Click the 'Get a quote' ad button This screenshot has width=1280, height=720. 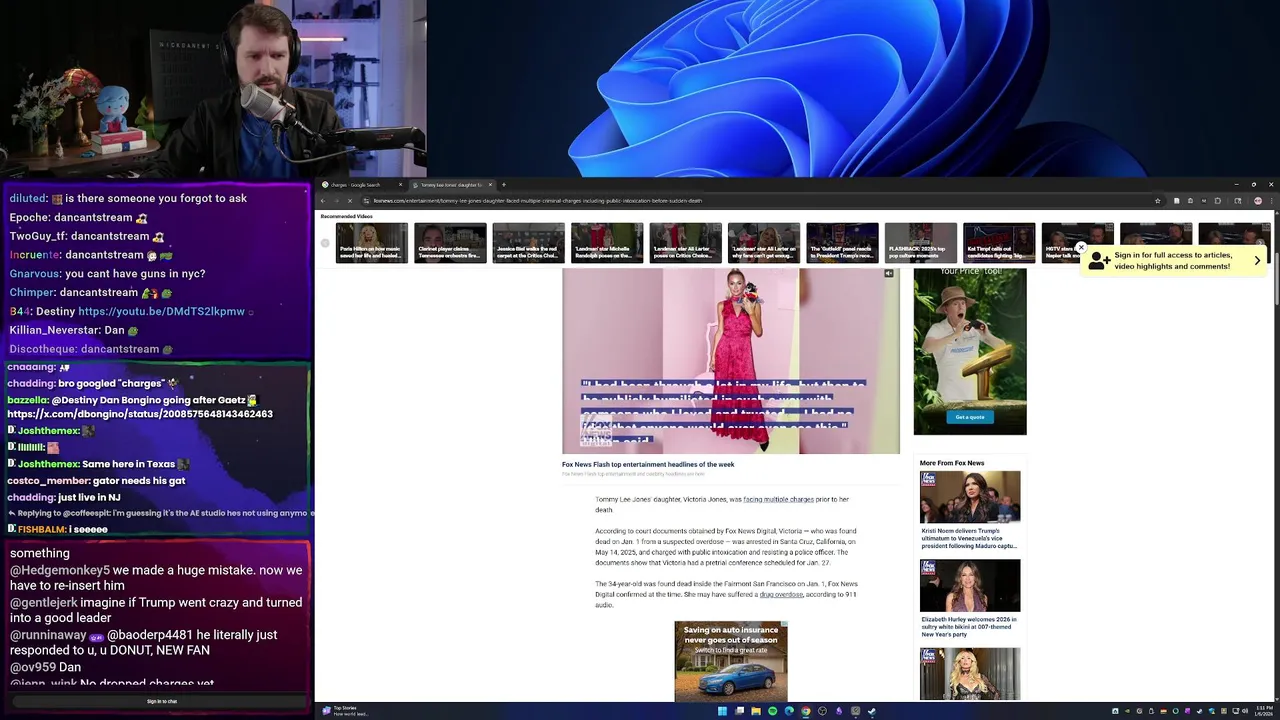969,417
